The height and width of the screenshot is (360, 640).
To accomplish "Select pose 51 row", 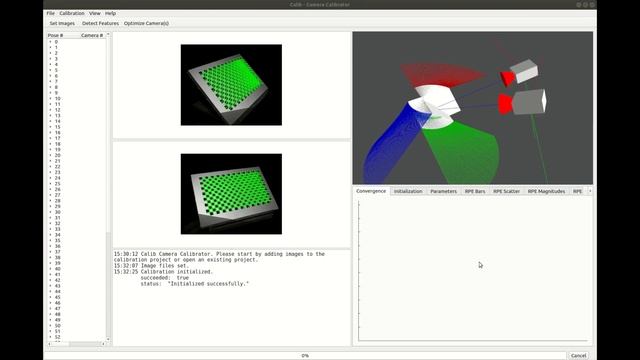I will click(76, 331).
